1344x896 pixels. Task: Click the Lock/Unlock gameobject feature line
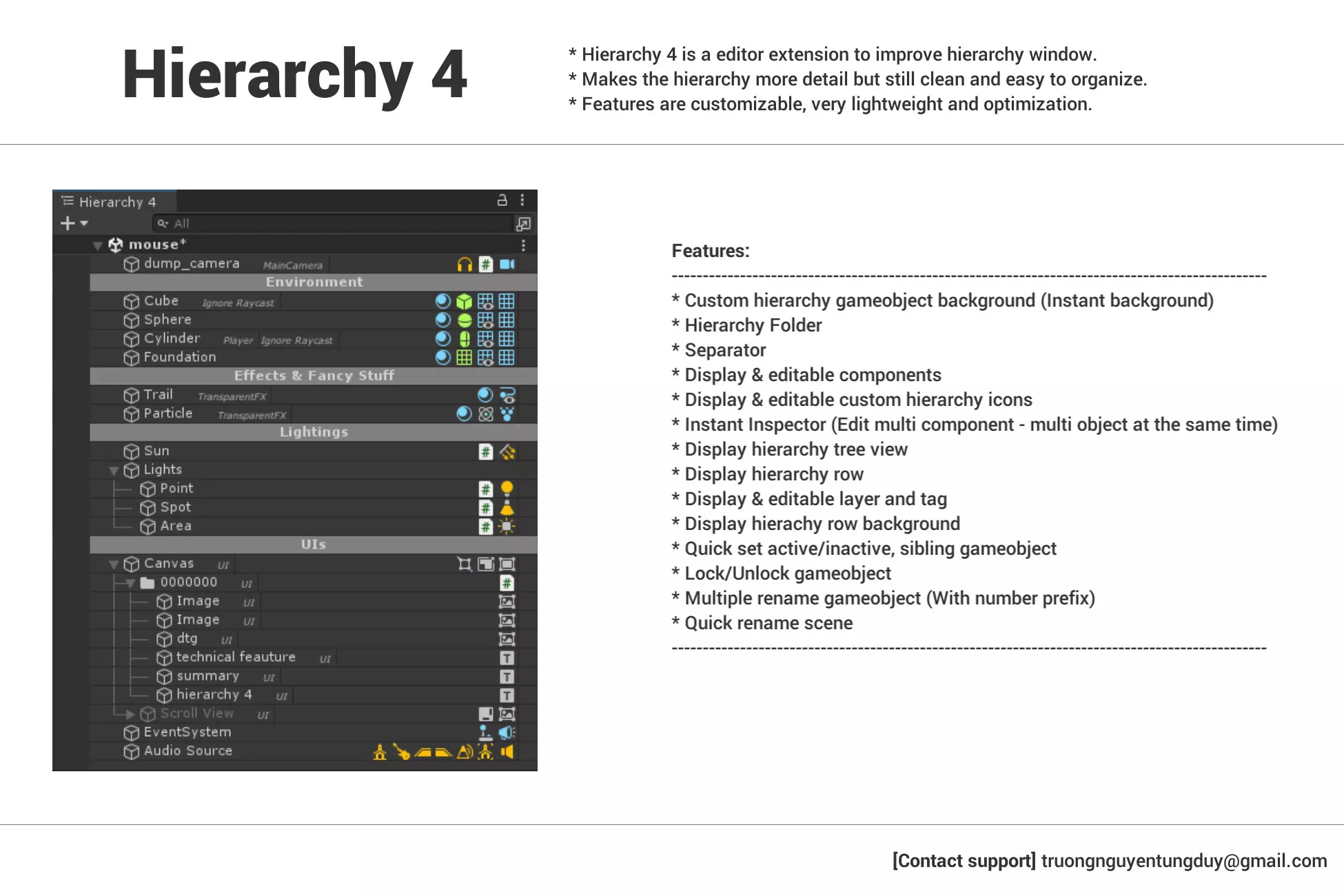click(782, 573)
